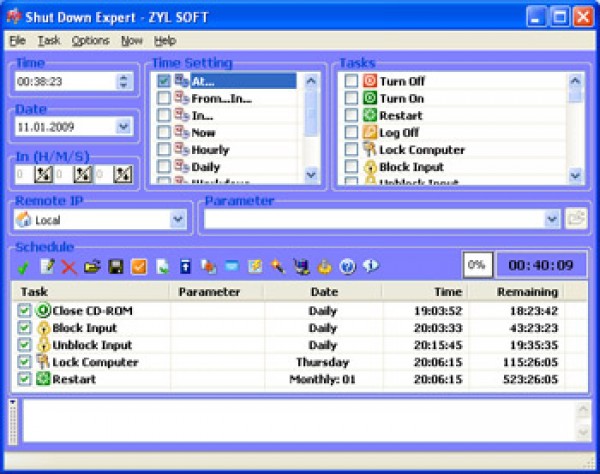Tick the Daily time setting checkbox
Screen dimensions: 600x474
pos(164,166)
